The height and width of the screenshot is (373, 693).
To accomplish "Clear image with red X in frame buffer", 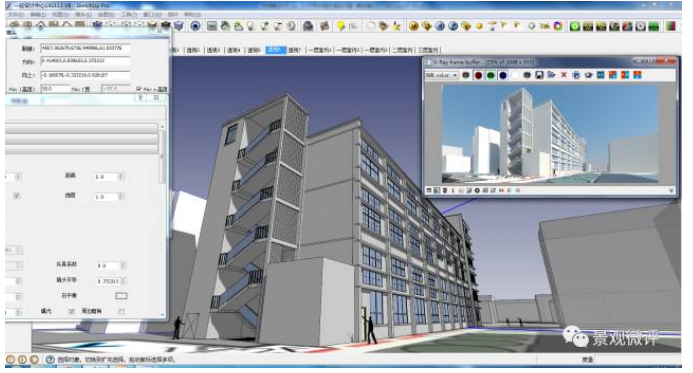I will click(564, 75).
